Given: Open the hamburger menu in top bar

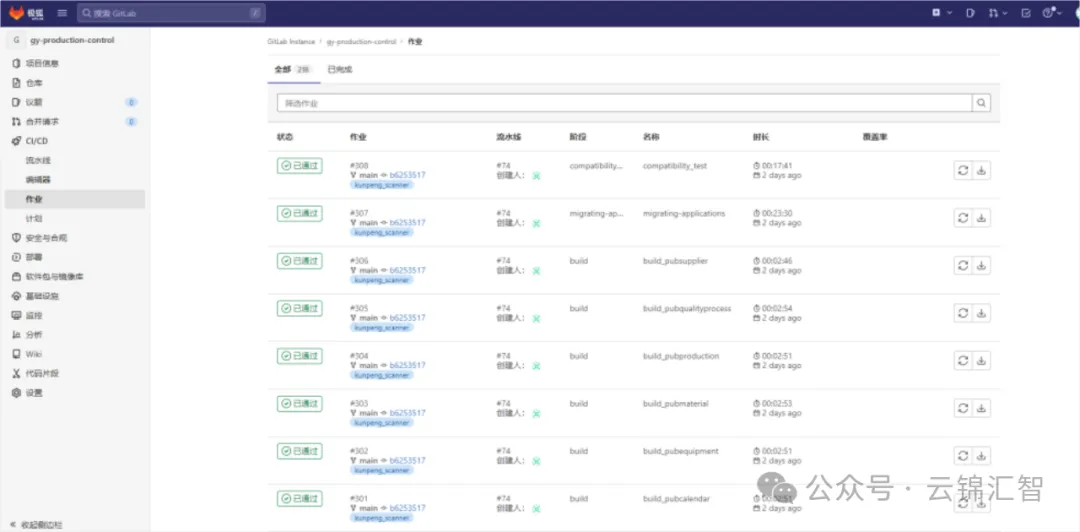Looking at the screenshot, I should (62, 13).
